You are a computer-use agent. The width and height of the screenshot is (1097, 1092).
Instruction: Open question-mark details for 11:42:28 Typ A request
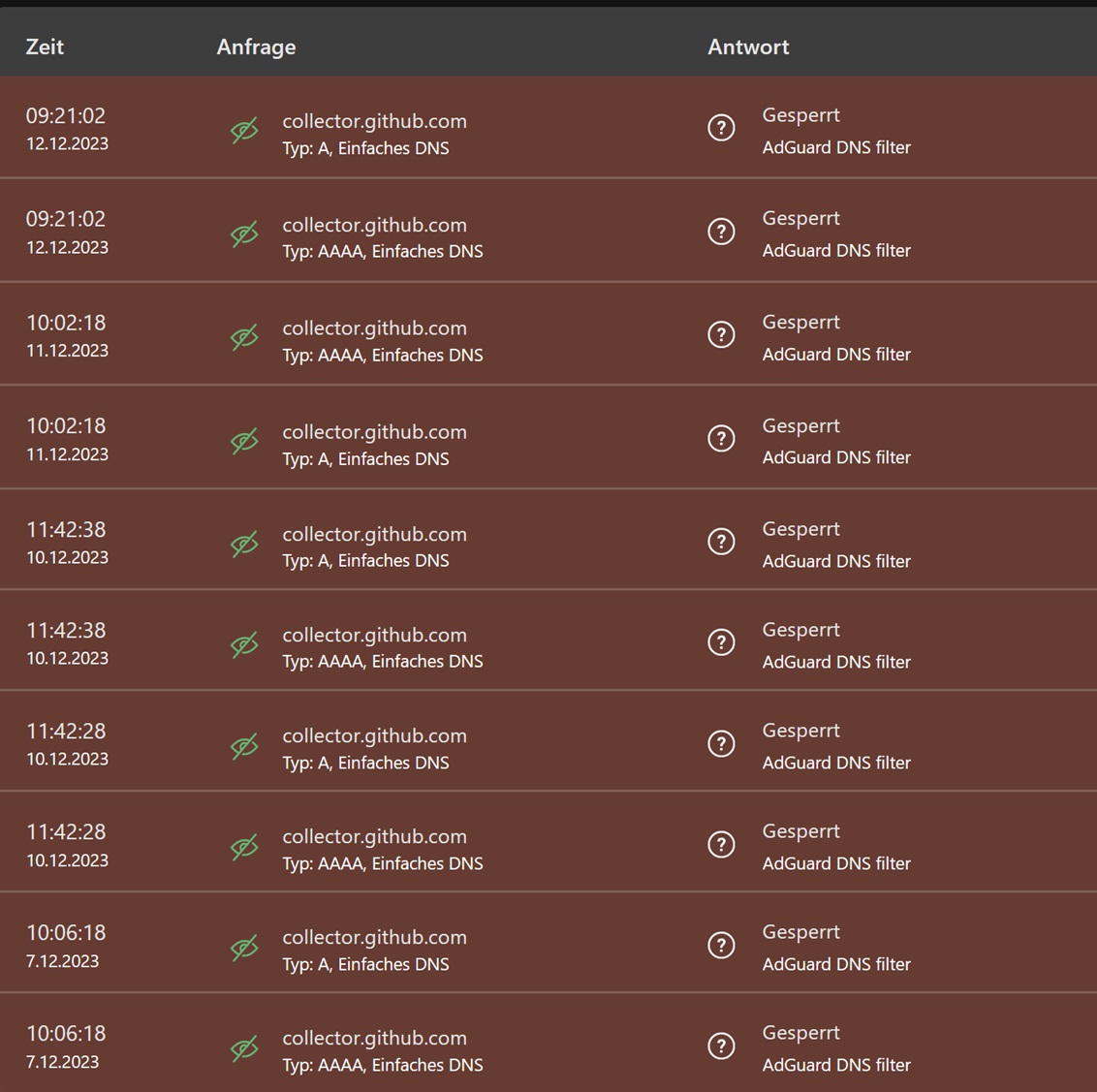(x=721, y=743)
